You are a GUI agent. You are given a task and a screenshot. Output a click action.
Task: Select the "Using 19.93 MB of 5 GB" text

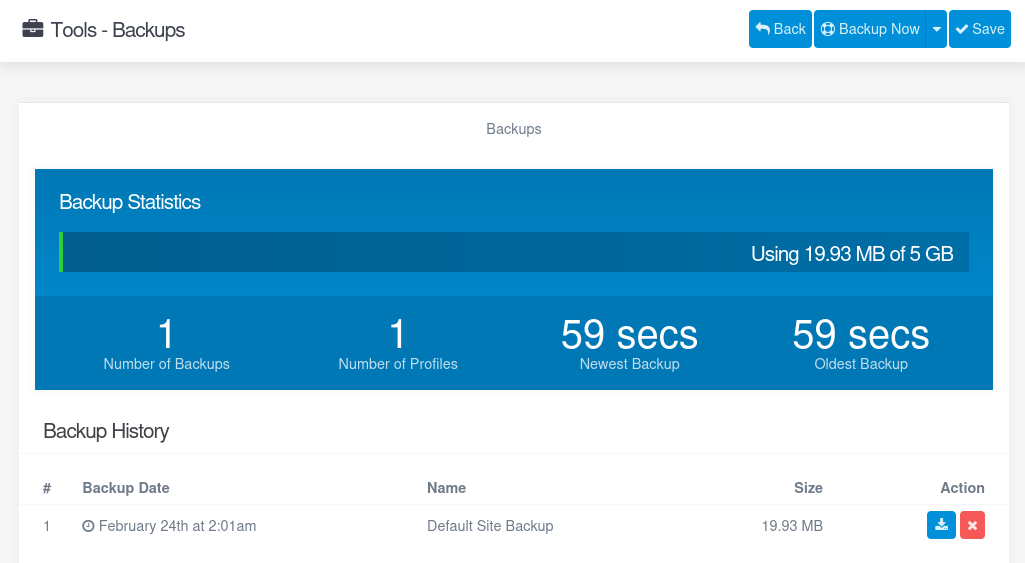(x=852, y=254)
